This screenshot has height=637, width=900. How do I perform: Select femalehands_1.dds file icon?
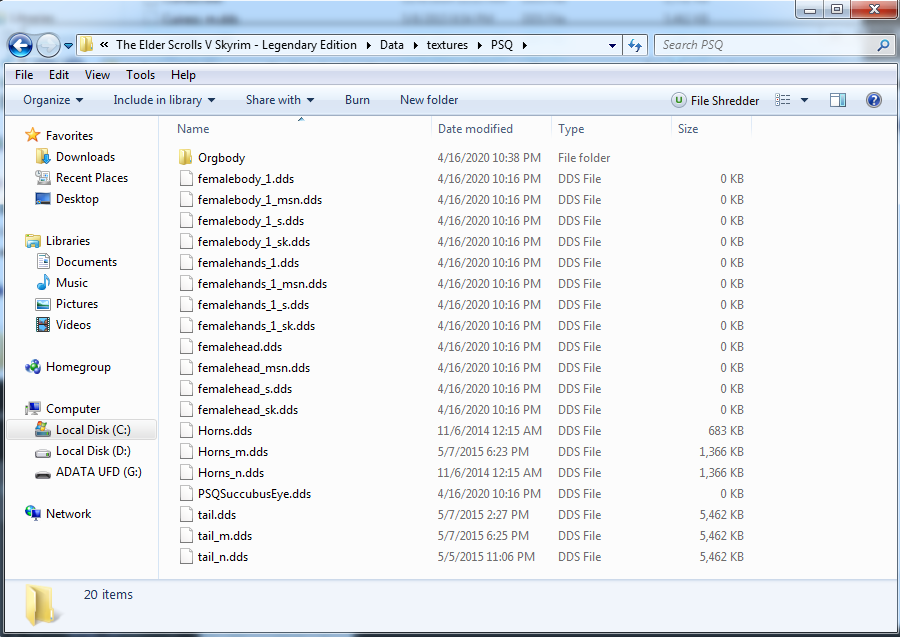[x=186, y=262]
